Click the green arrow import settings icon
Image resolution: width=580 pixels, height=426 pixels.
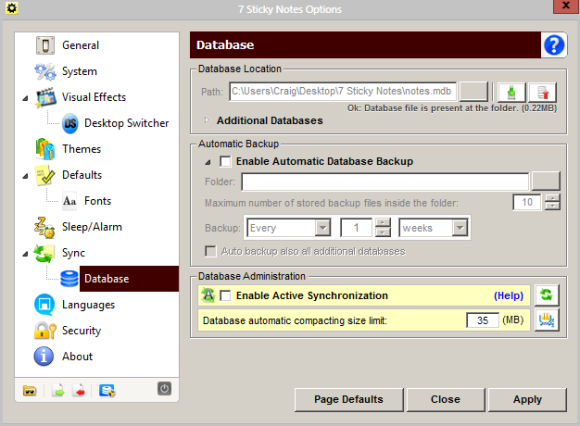pos(58,390)
